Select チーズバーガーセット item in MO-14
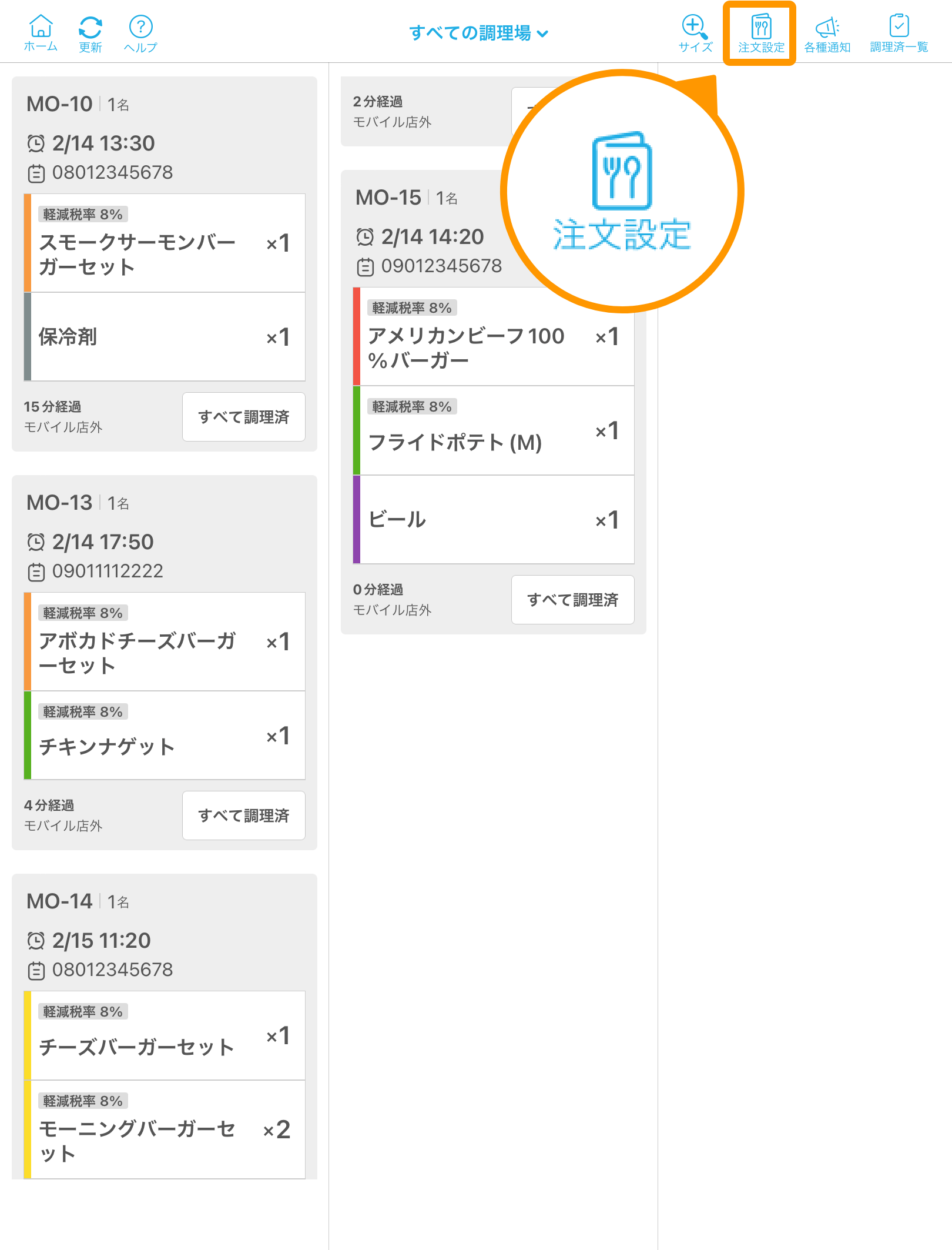Viewport: 952px width, 1250px height. pos(165,1035)
